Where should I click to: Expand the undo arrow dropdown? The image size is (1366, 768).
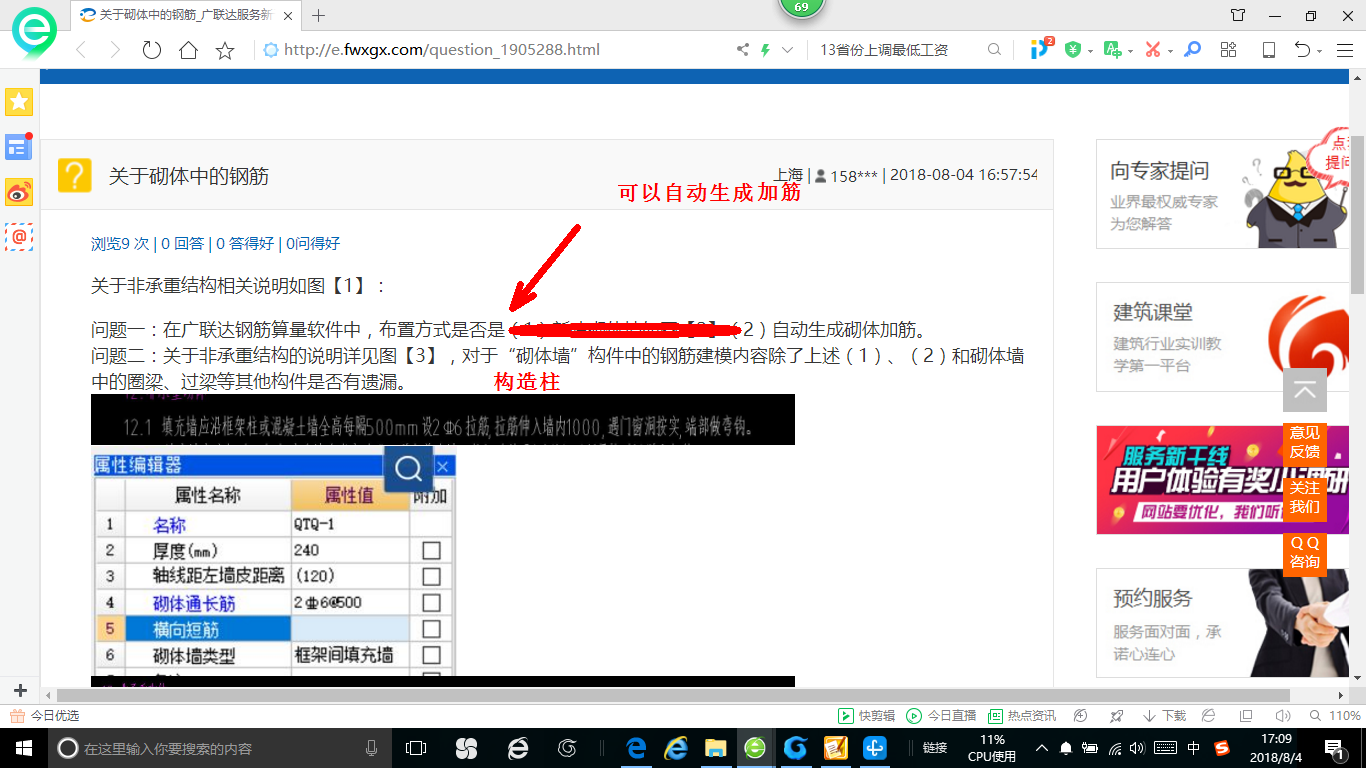pyautogui.click(x=1319, y=51)
